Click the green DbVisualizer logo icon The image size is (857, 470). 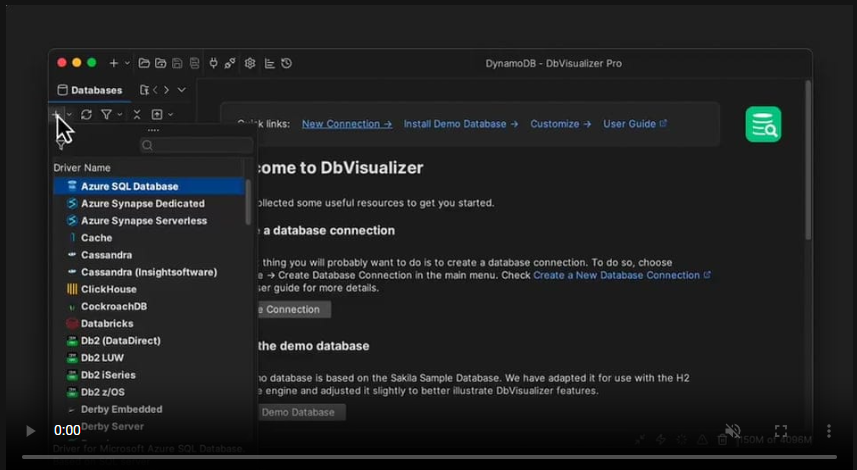[763, 124]
